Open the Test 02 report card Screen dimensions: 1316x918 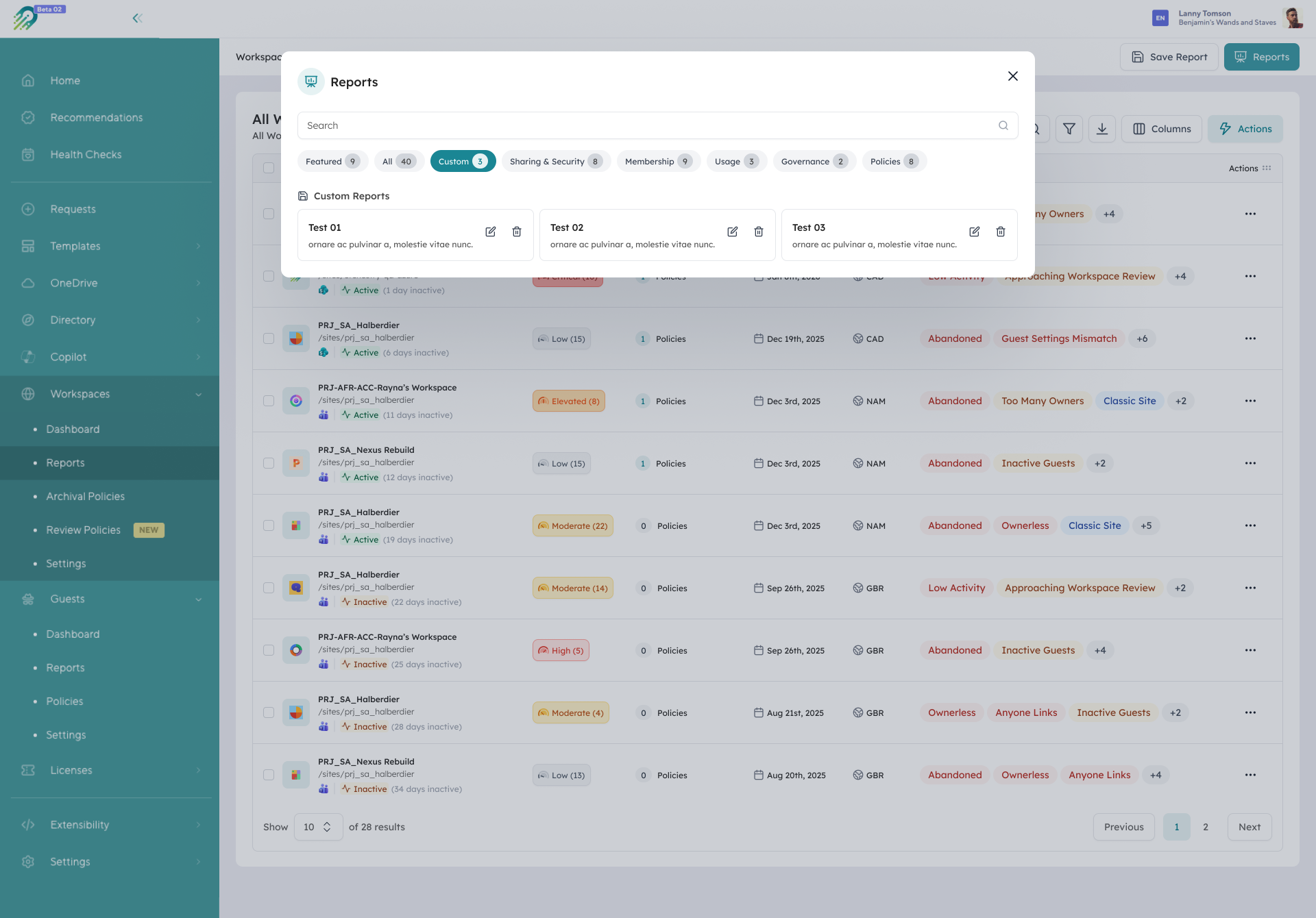[657, 235]
